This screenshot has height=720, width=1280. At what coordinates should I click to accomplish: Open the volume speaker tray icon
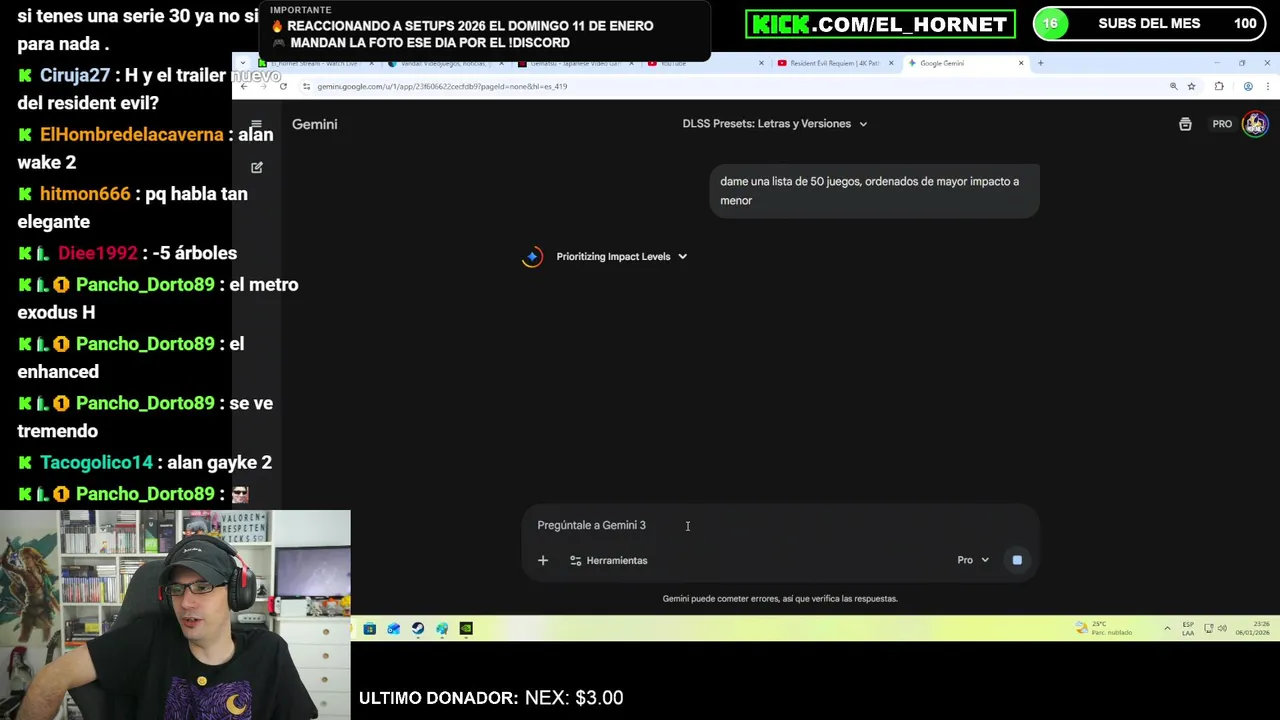tap(1222, 629)
